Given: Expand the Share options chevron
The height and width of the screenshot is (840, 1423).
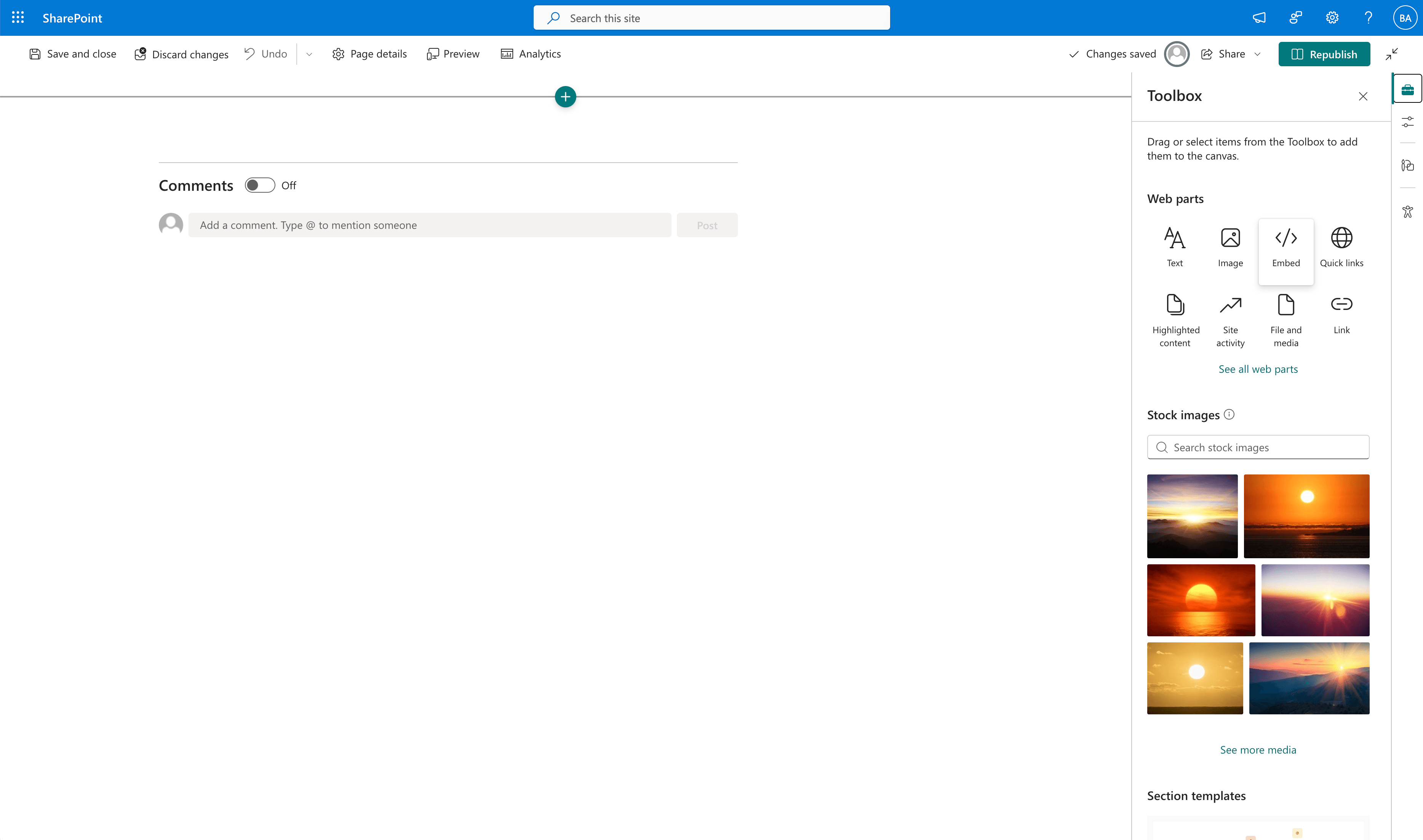Looking at the screenshot, I should [1257, 54].
